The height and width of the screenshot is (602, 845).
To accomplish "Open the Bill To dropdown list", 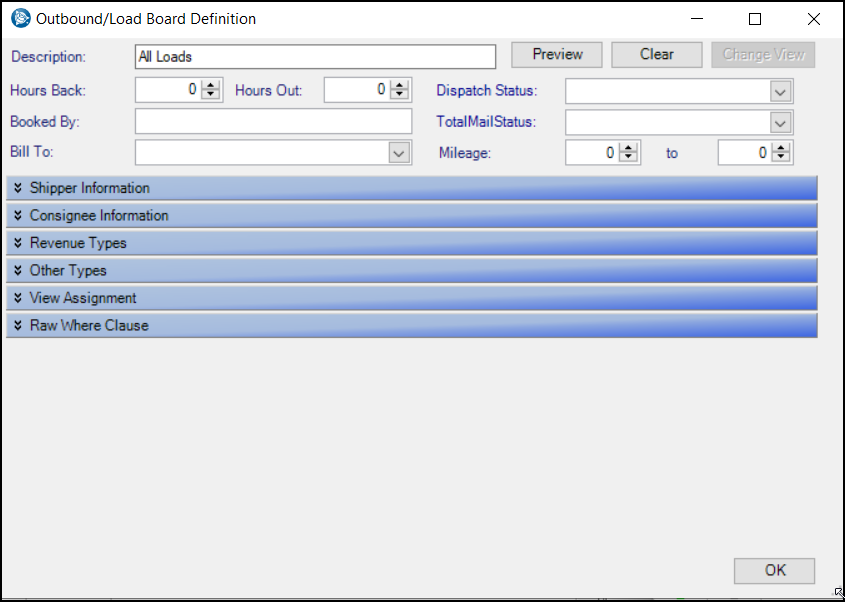I will (x=399, y=153).
